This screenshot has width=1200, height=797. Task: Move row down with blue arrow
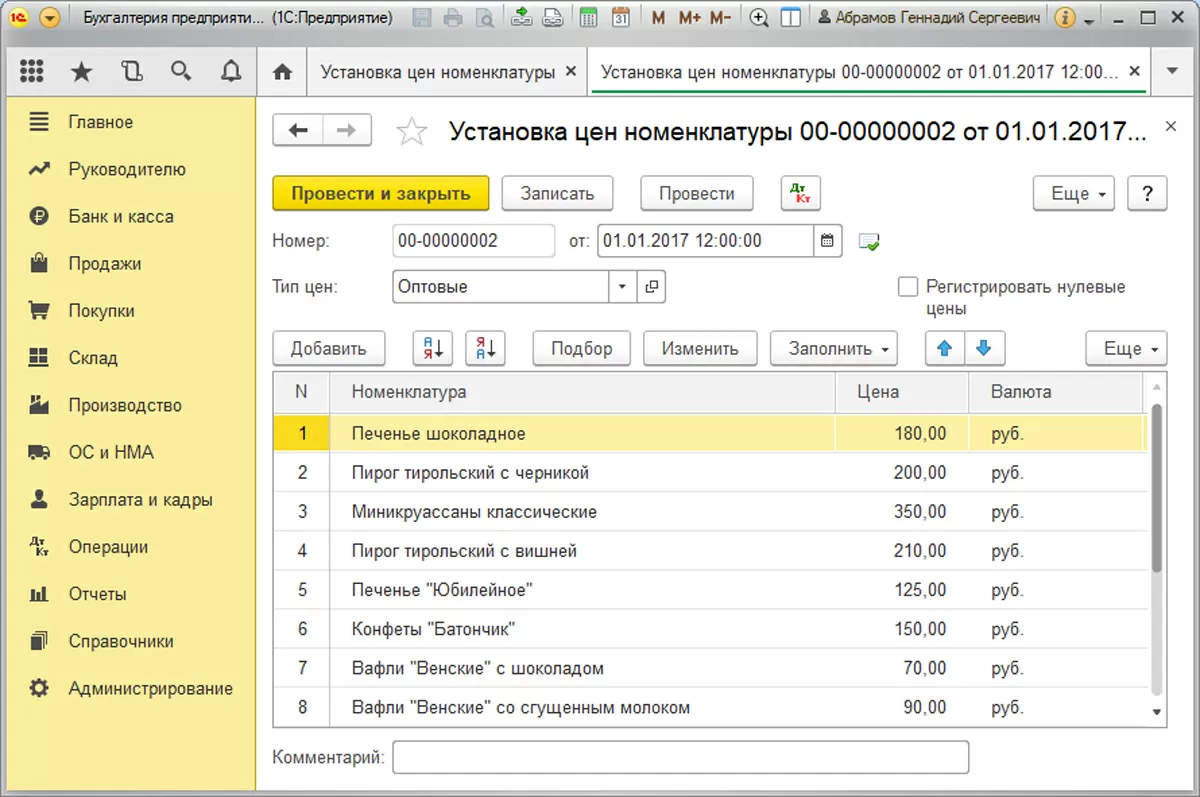[x=984, y=349]
